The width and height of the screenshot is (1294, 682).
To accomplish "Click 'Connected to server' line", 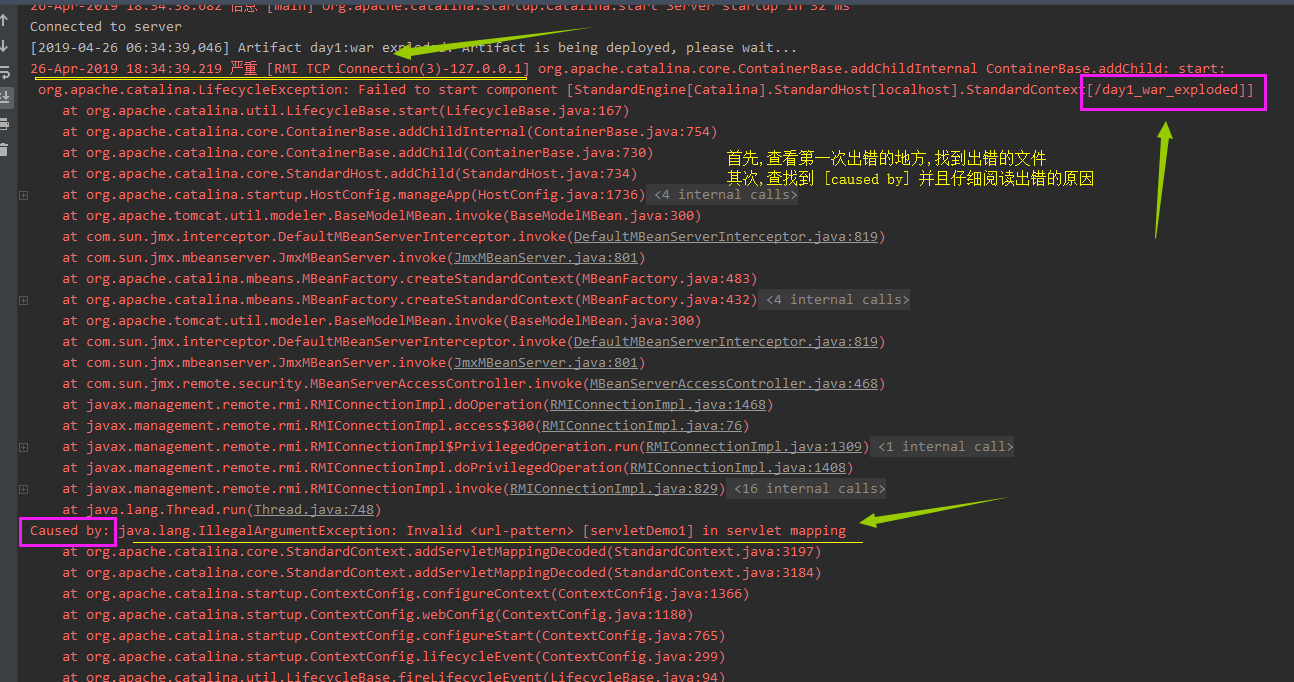I will [x=106, y=27].
